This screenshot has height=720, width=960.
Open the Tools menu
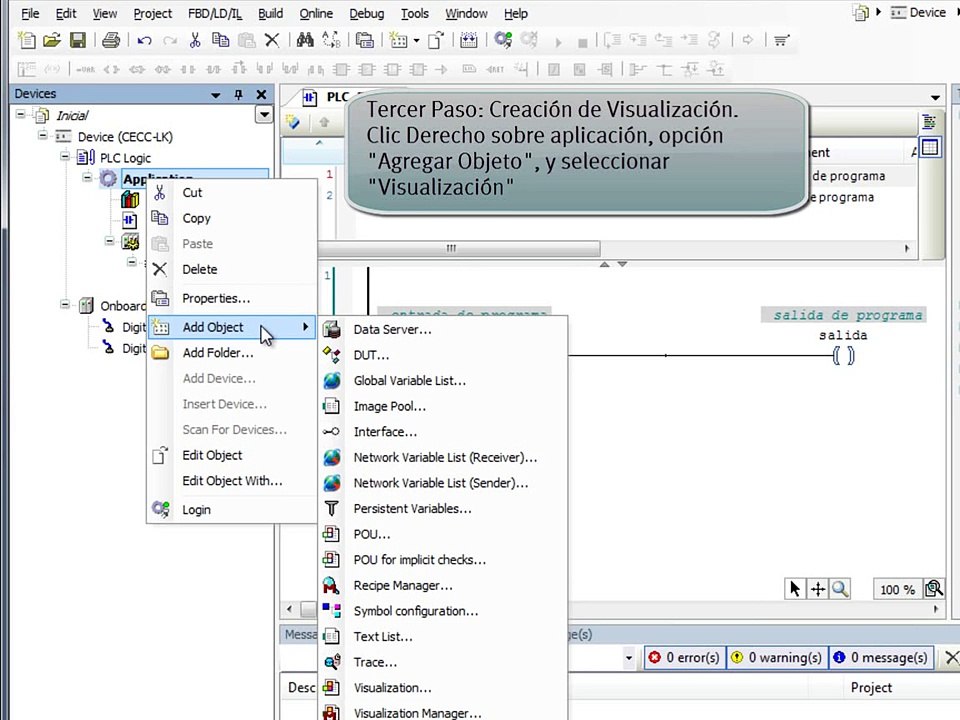coord(414,13)
